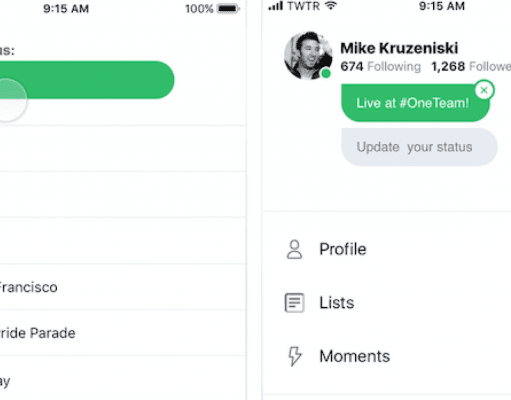Open the 1,268 Followers link
The width and height of the screenshot is (511, 400).
click(471, 67)
